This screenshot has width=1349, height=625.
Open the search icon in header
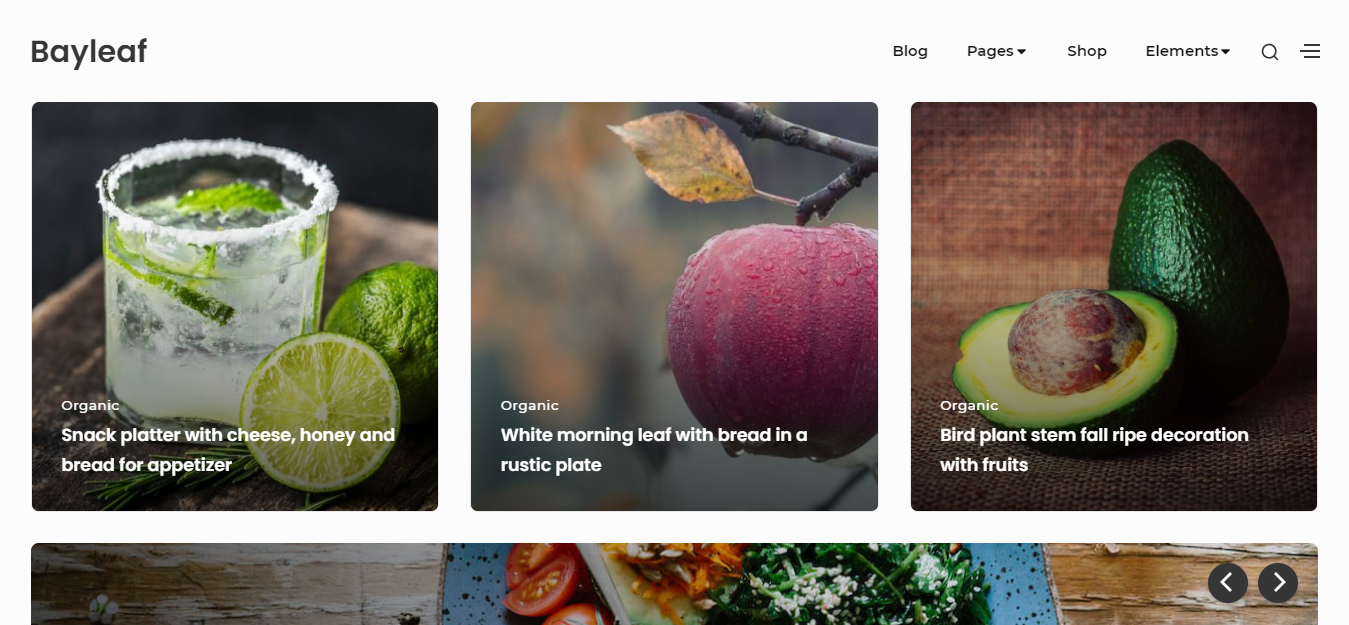(x=1269, y=52)
